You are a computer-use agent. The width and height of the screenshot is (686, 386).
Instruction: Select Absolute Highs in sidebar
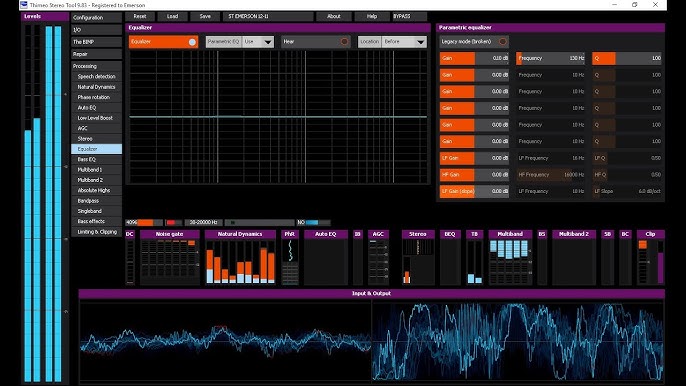click(x=96, y=190)
